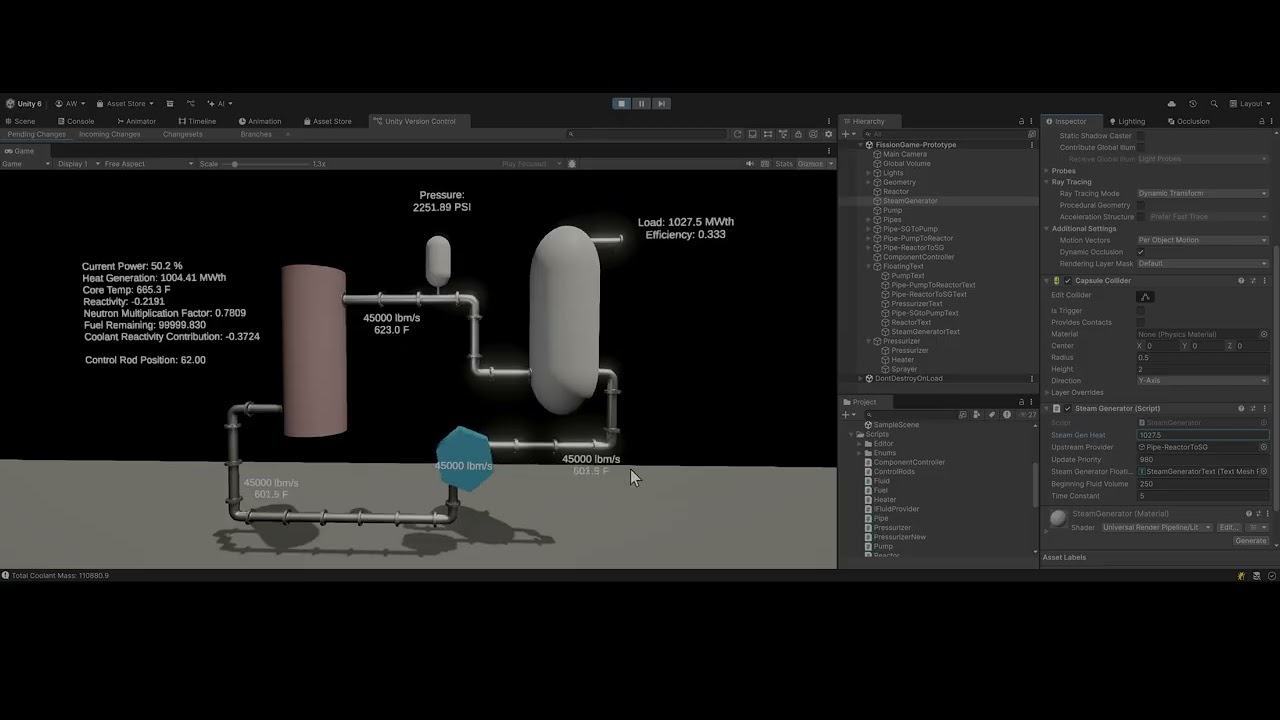Open the Undo History clock icon

(x=1192, y=103)
